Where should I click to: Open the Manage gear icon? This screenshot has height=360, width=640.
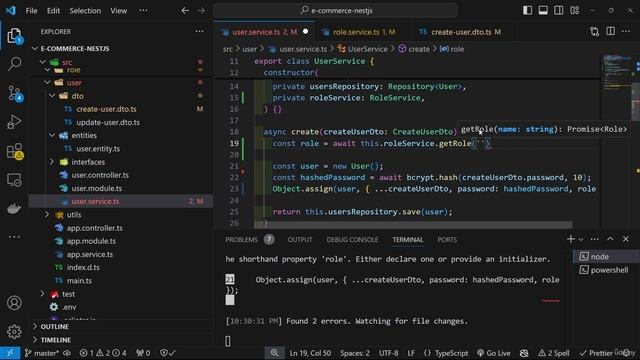[14, 331]
